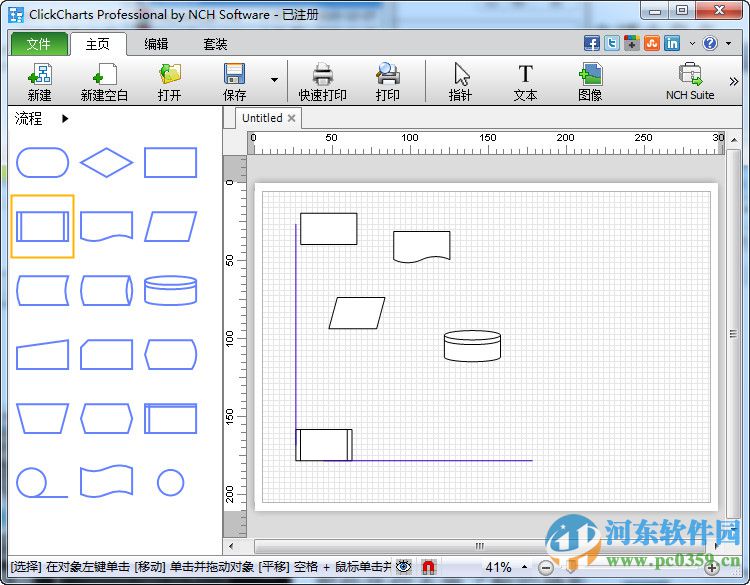Switch to the 编辑 ribbon tab

[x=156, y=44]
